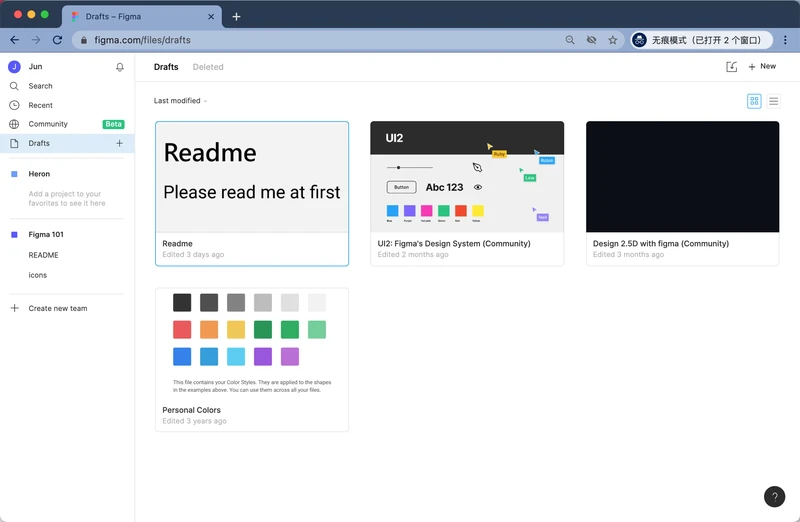Click the crossed-out eye tracking icon

click(591, 40)
